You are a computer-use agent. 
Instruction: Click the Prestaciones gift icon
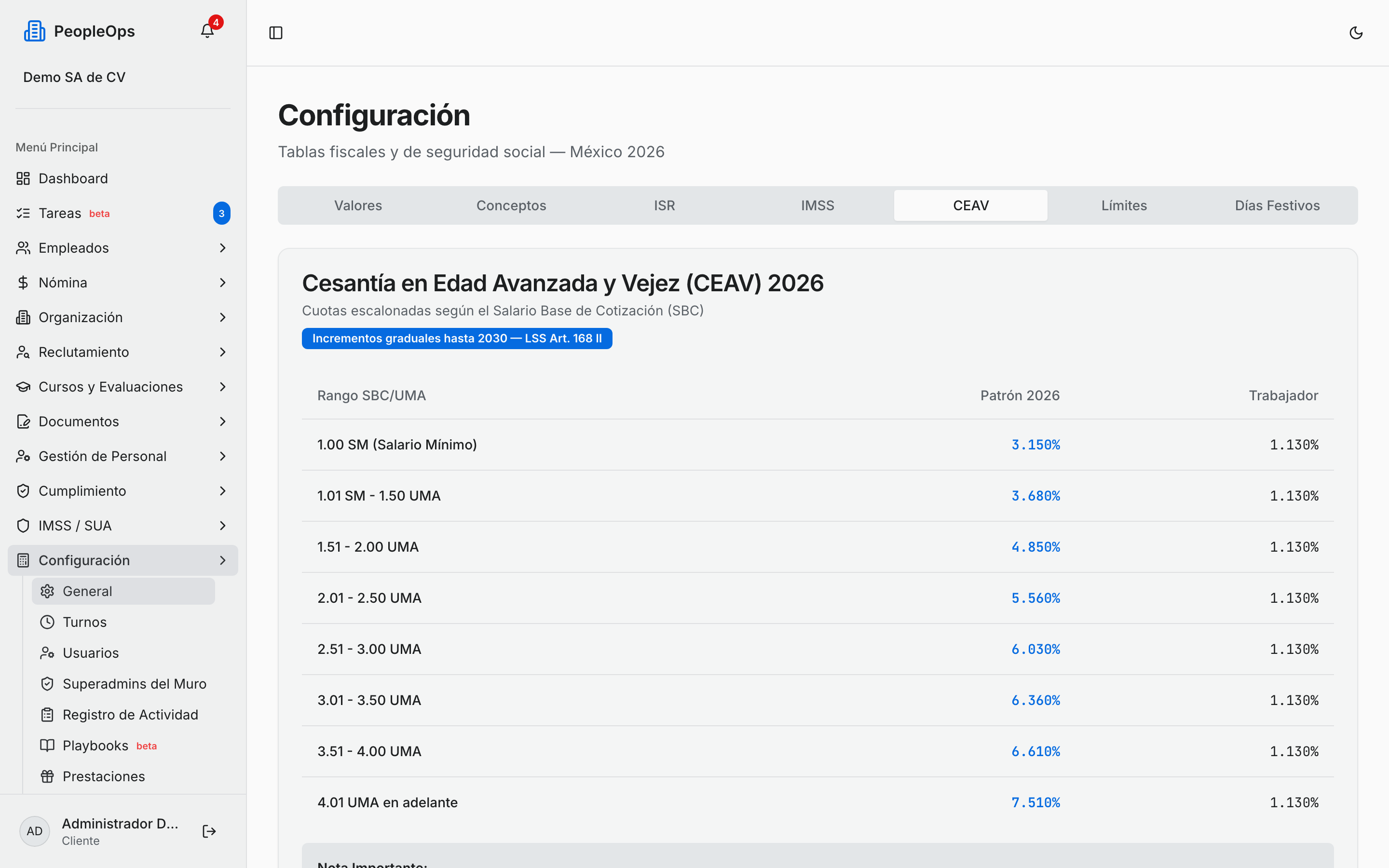[x=47, y=777]
